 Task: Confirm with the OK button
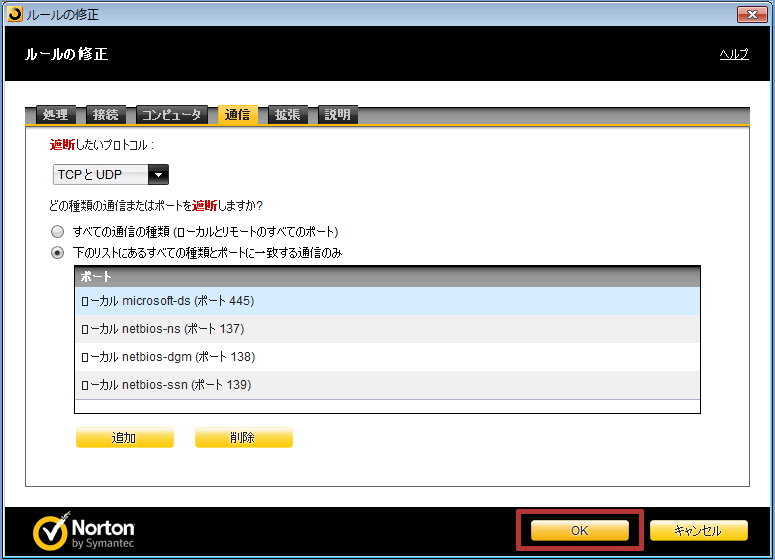tap(579, 530)
